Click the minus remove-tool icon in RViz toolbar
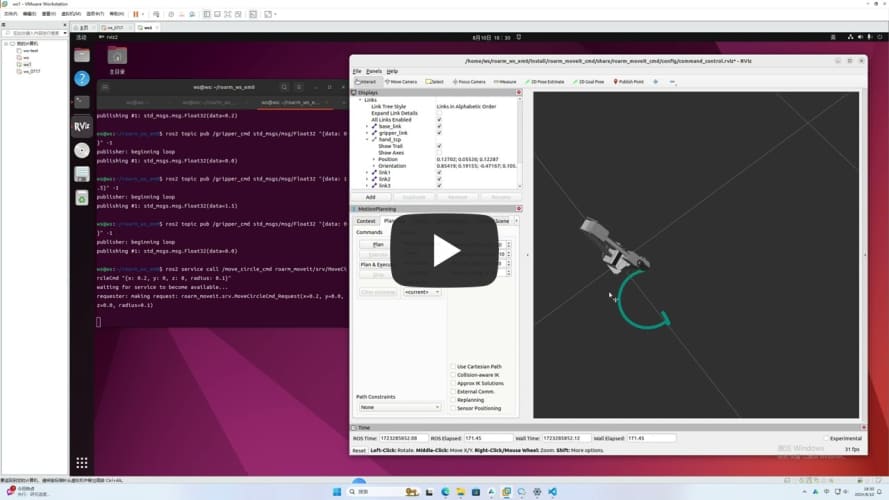This screenshot has height=500, width=889. (x=672, y=82)
